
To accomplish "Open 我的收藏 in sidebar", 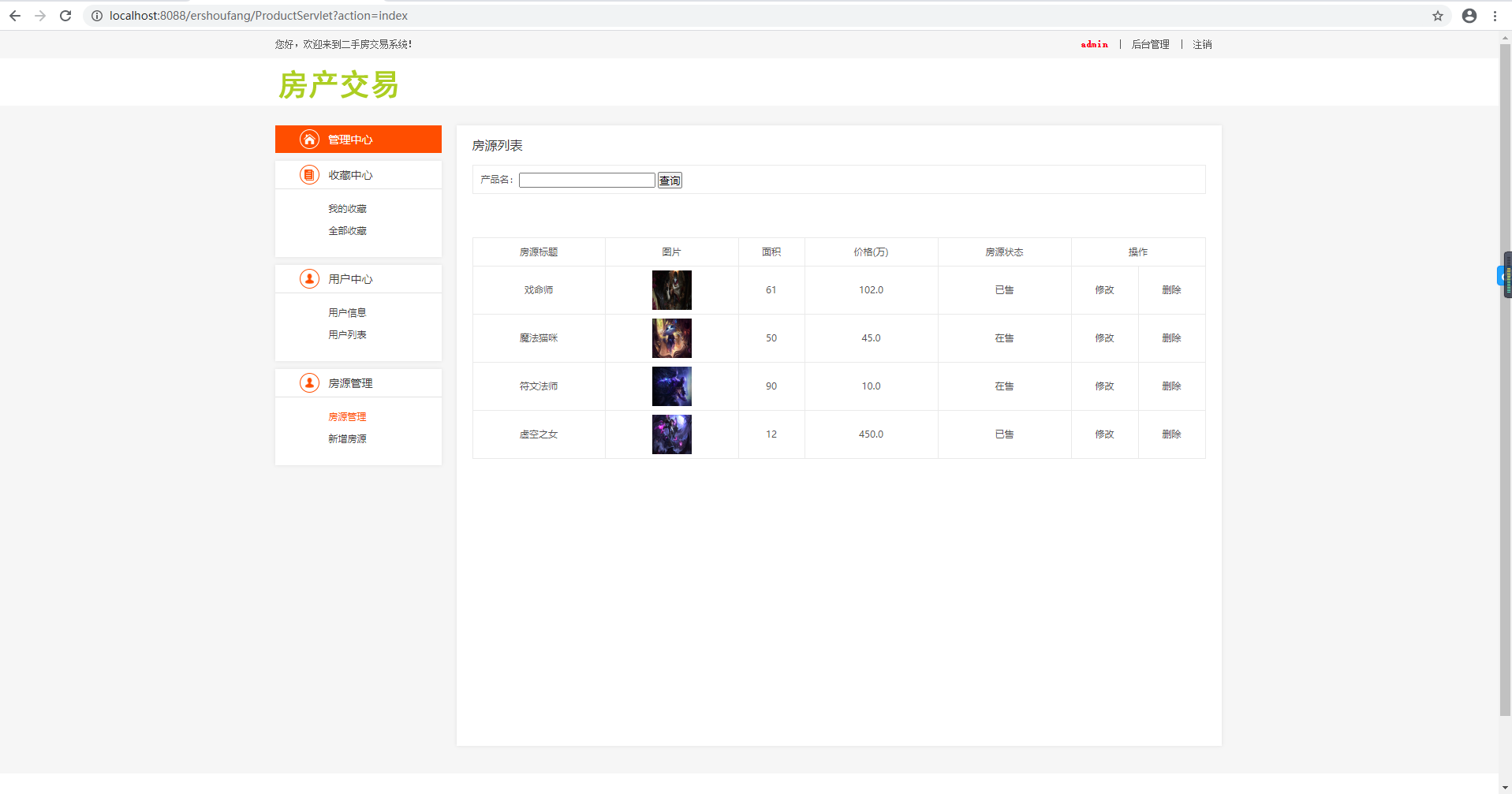I will click(x=347, y=209).
